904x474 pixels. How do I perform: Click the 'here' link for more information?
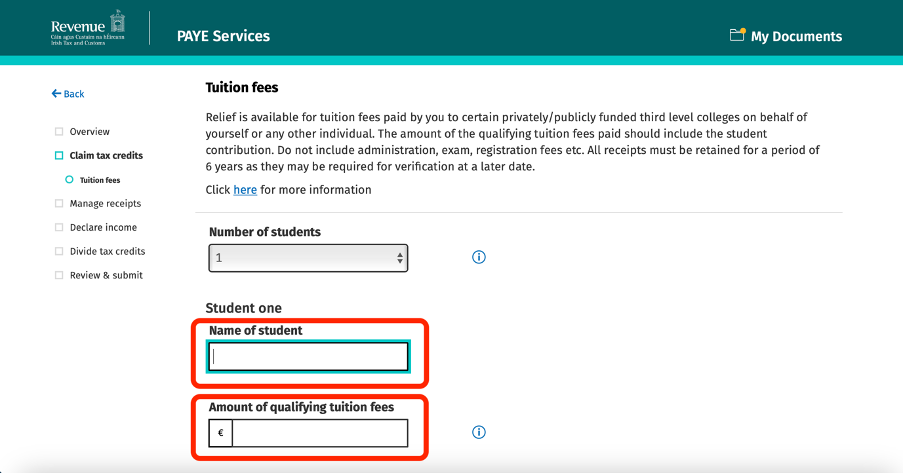tap(245, 190)
